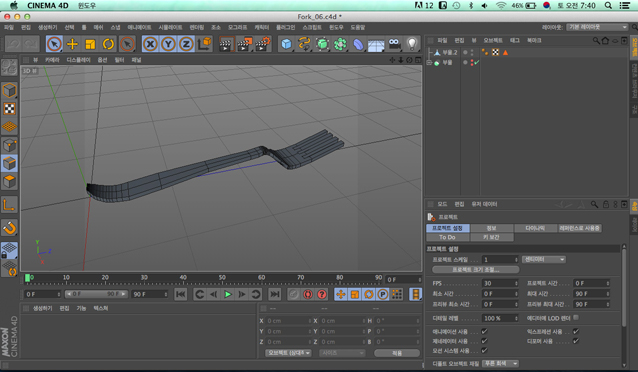This screenshot has height=372, width=638.
Task: Open the To Do tab
Action: pyautogui.click(x=448, y=237)
